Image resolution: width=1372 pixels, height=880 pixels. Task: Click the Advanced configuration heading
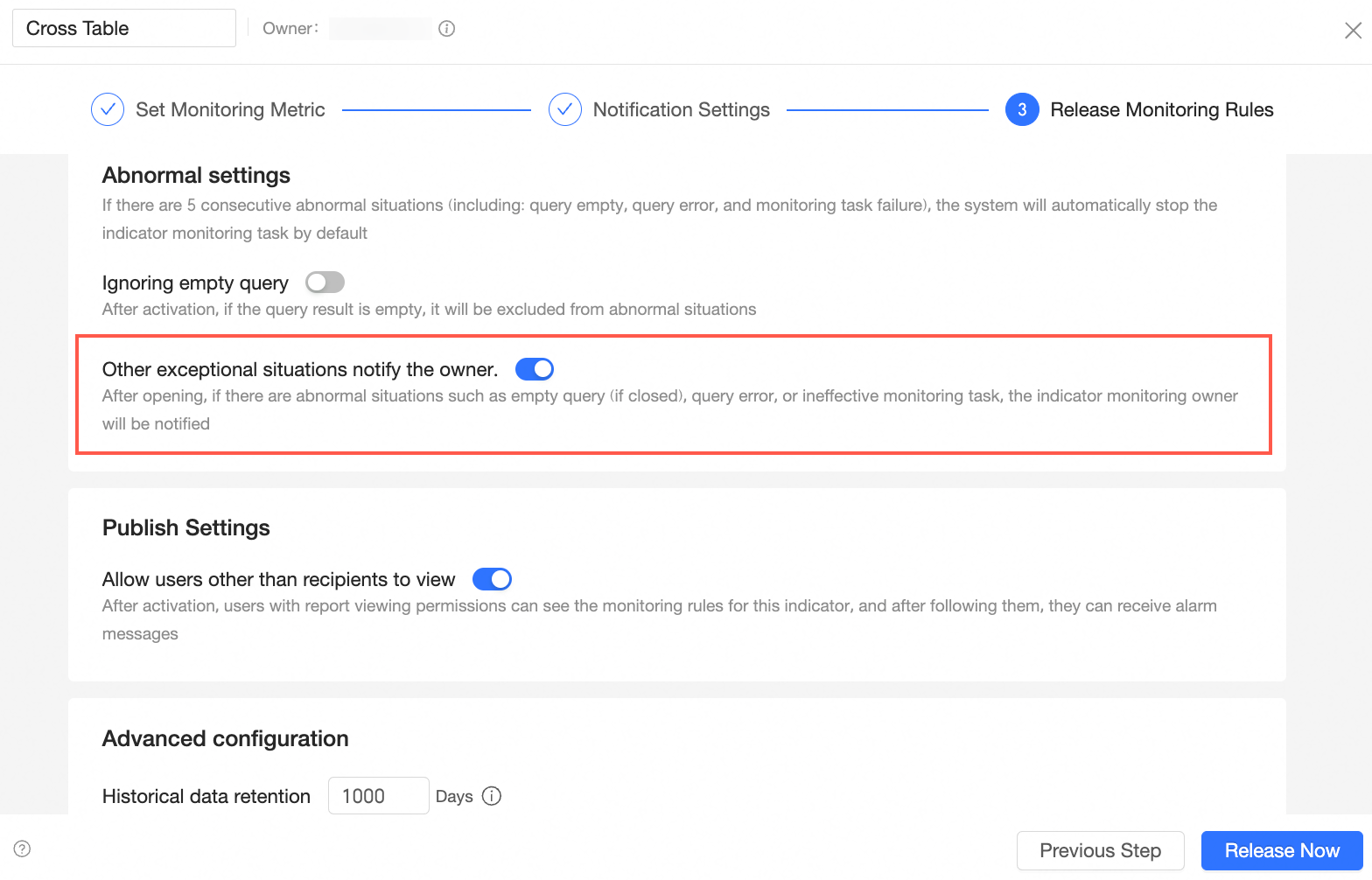pos(226,738)
